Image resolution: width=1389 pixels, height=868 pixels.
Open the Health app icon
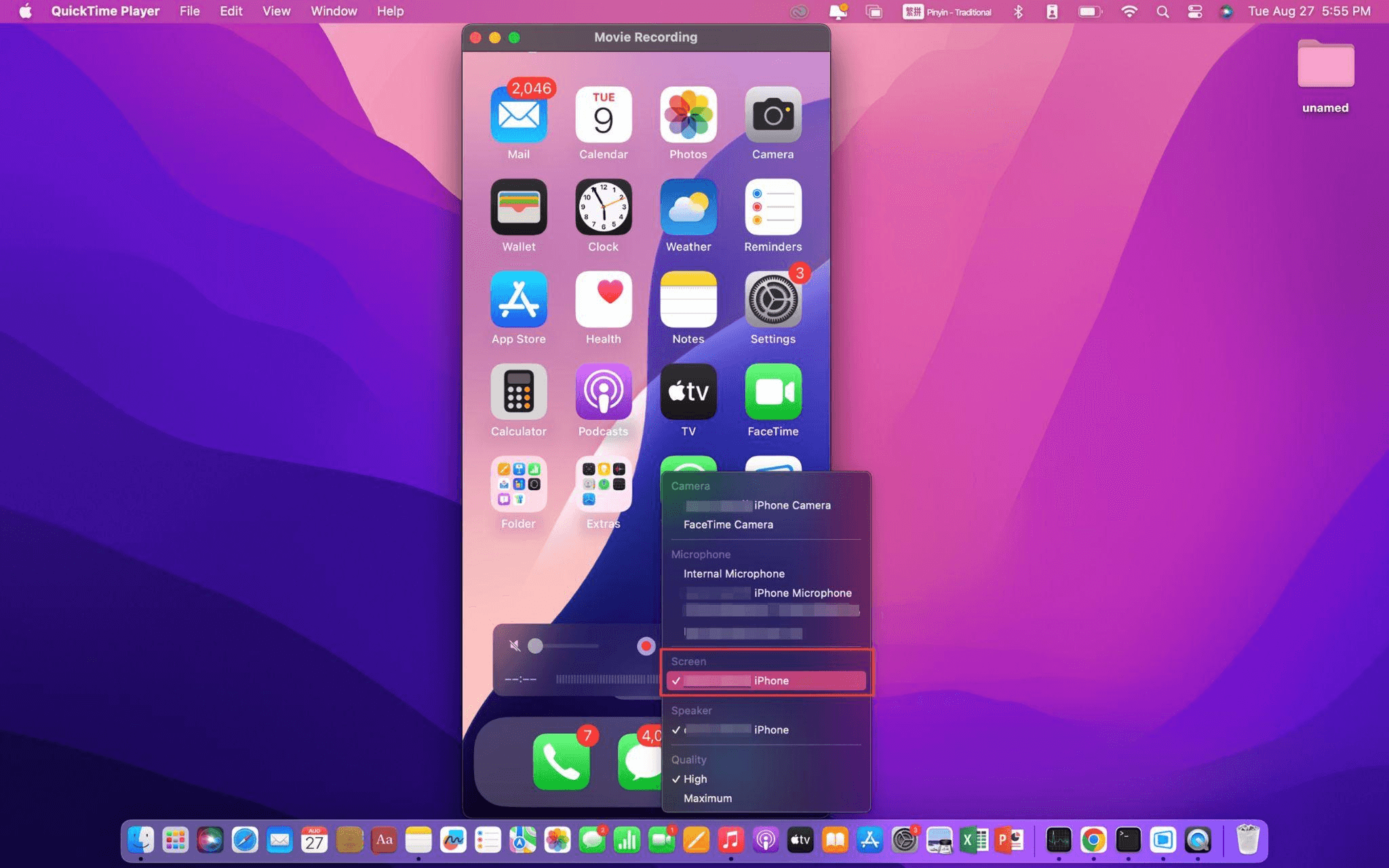click(603, 299)
